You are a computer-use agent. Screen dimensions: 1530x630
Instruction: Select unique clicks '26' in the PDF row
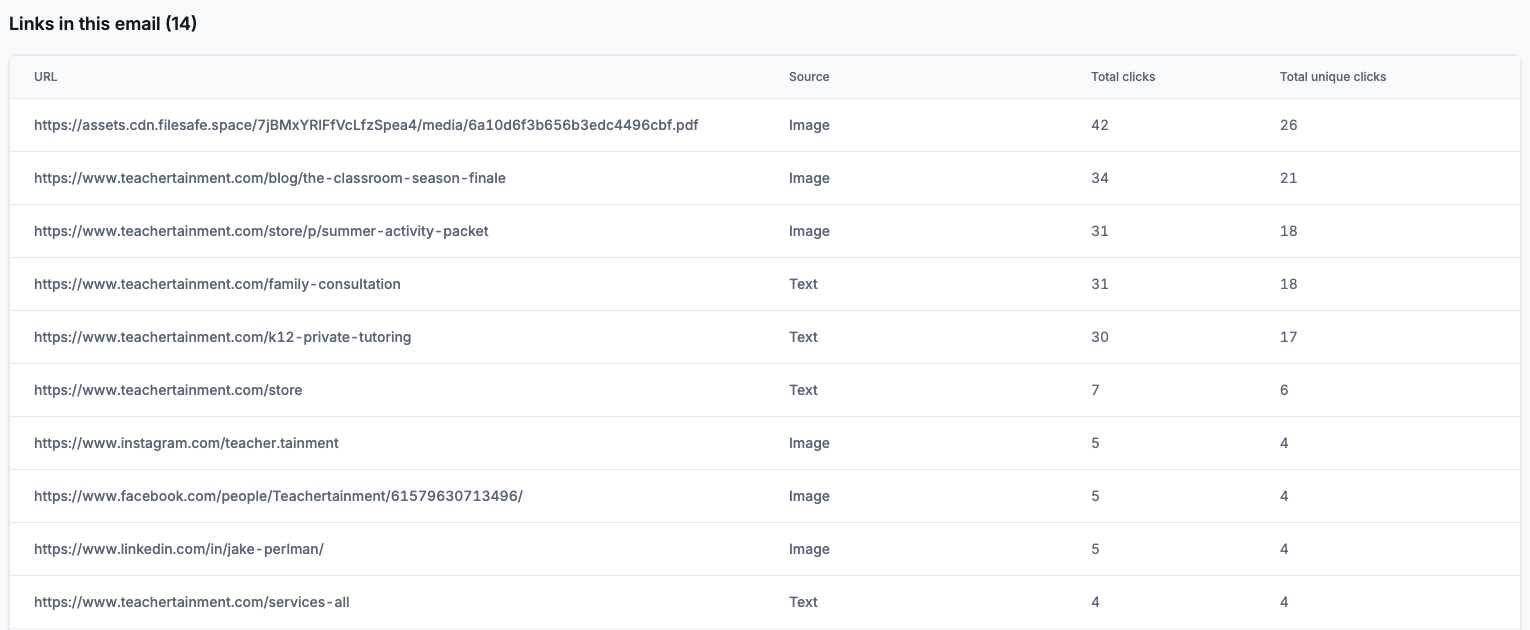point(1289,125)
